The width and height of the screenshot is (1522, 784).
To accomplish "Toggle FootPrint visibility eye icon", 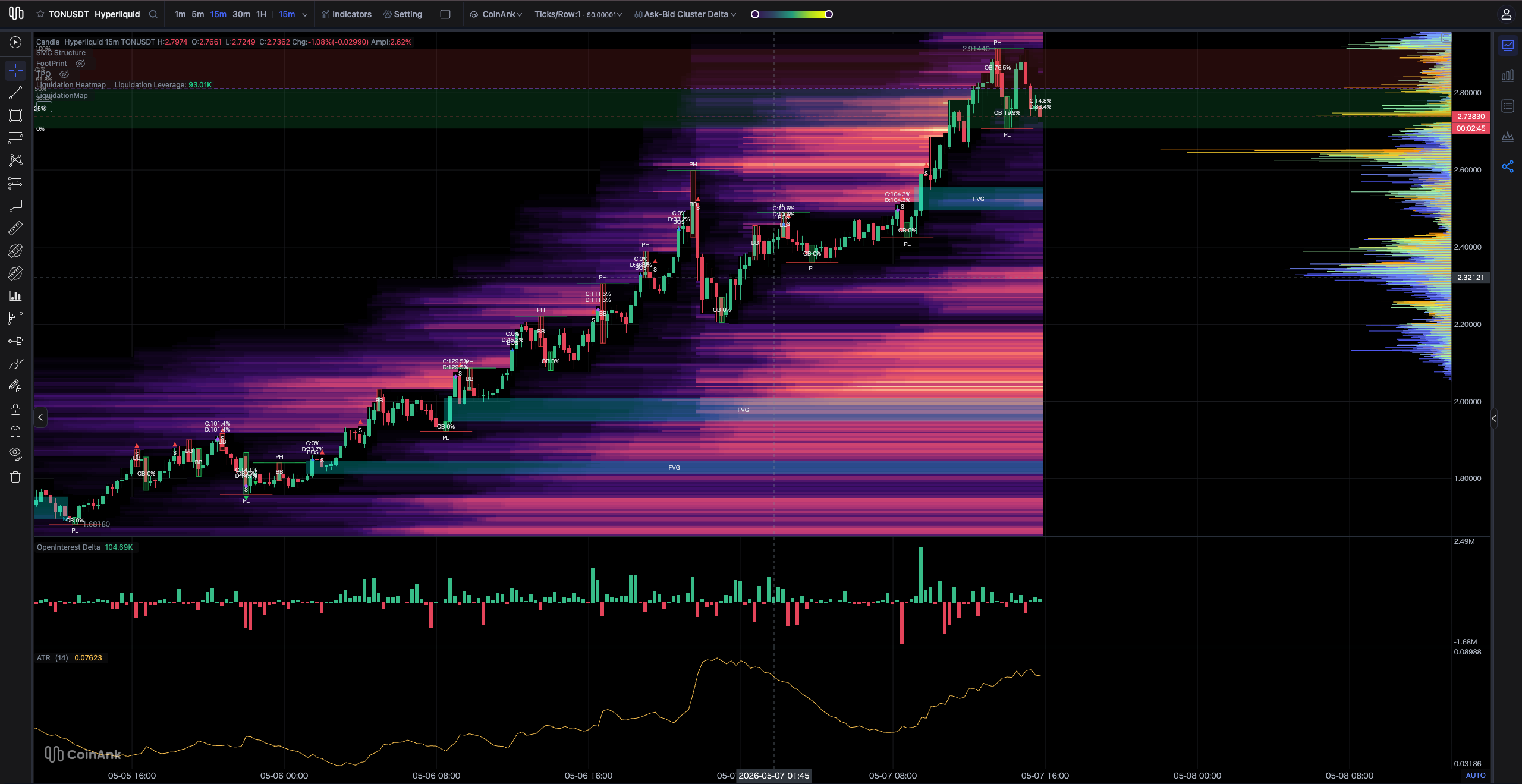I will click(x=80, y=64).
